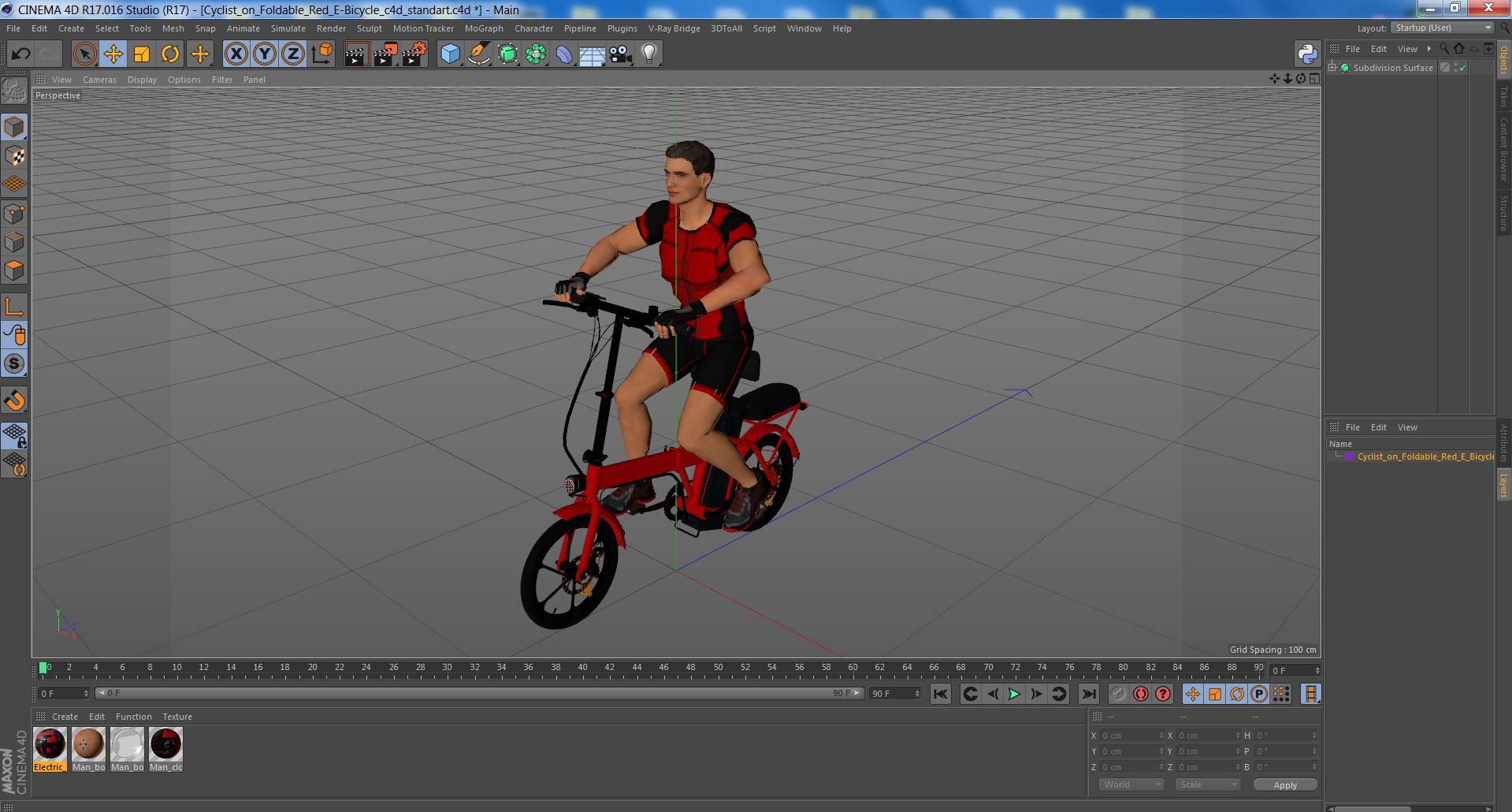
Task: Select the Electric material swatch
Action: coord(50,749)
